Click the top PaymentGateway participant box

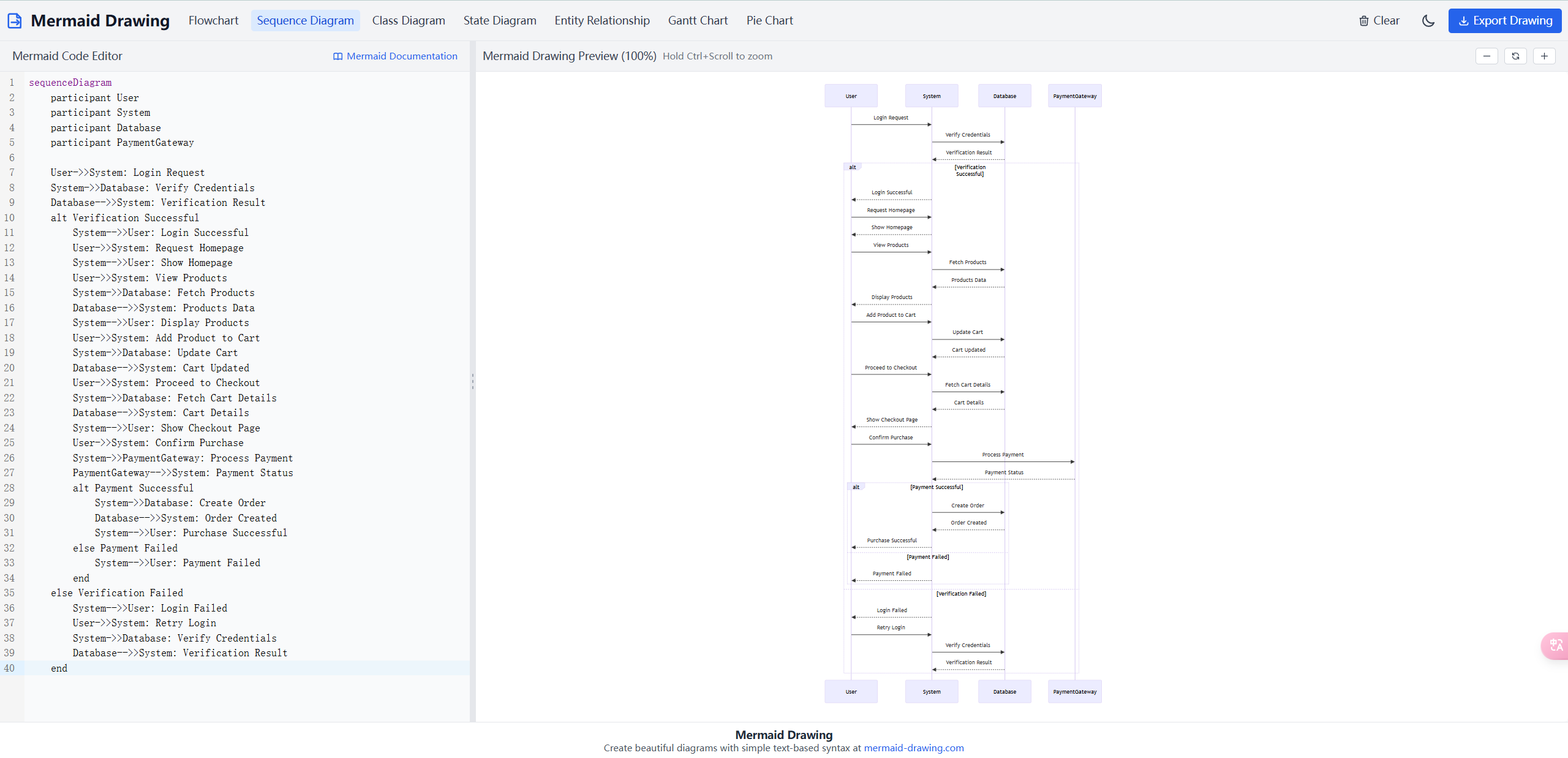click(1075, 96)
